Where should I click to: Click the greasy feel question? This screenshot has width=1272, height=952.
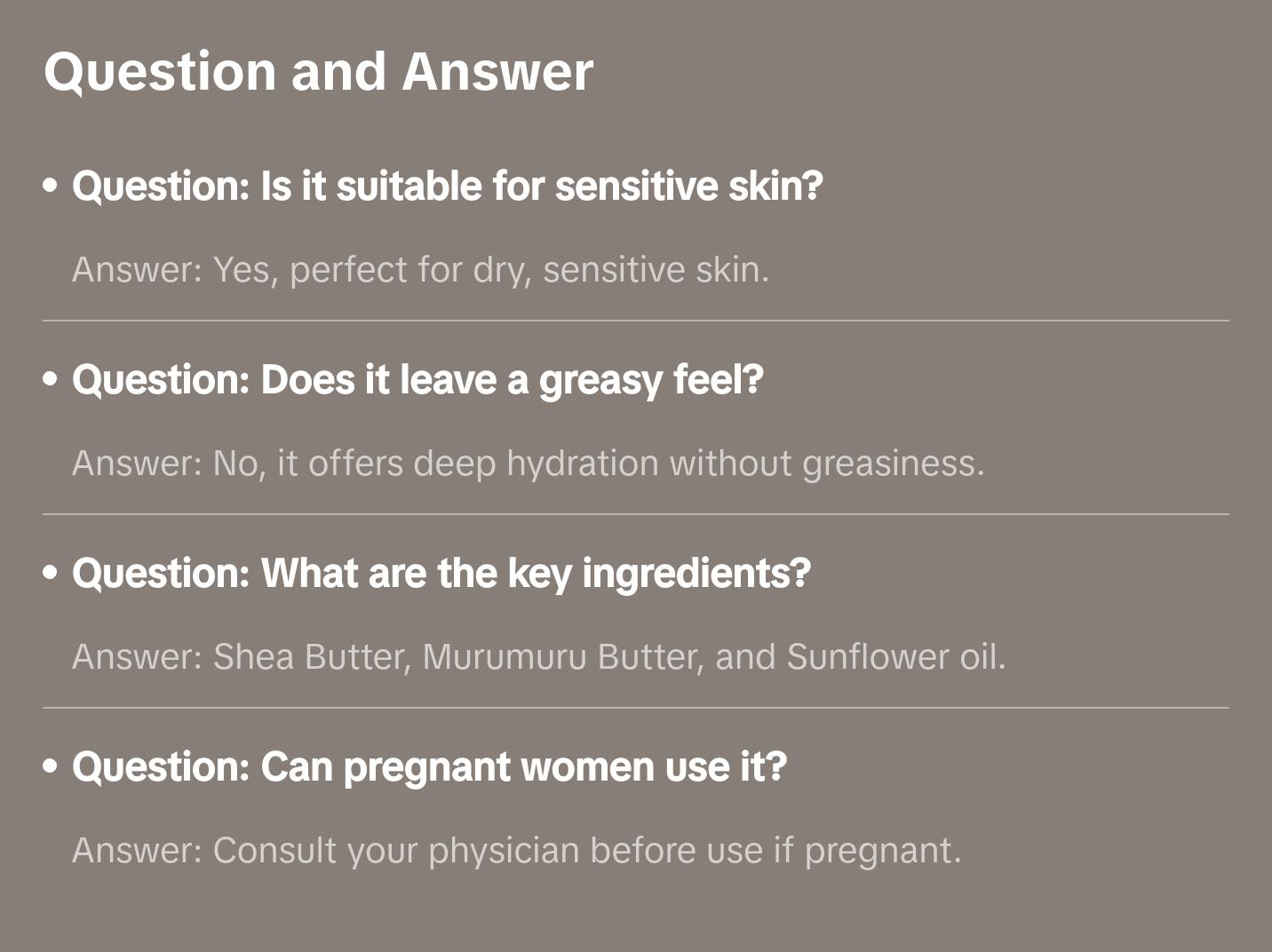[x=417, y=379]
